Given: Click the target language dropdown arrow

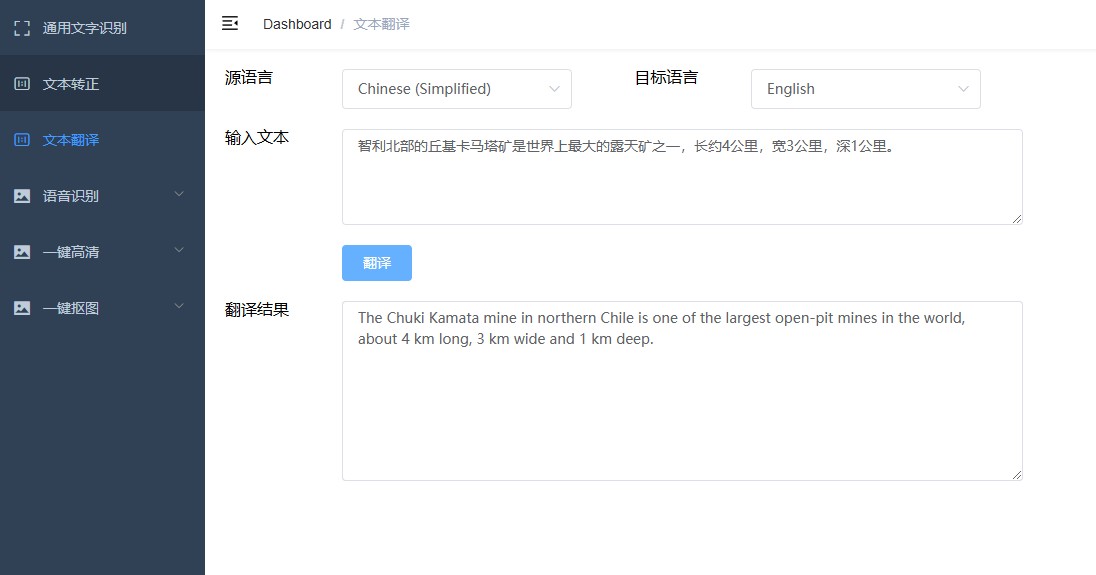Looking at the screenshot, I should tap(963, 89).
